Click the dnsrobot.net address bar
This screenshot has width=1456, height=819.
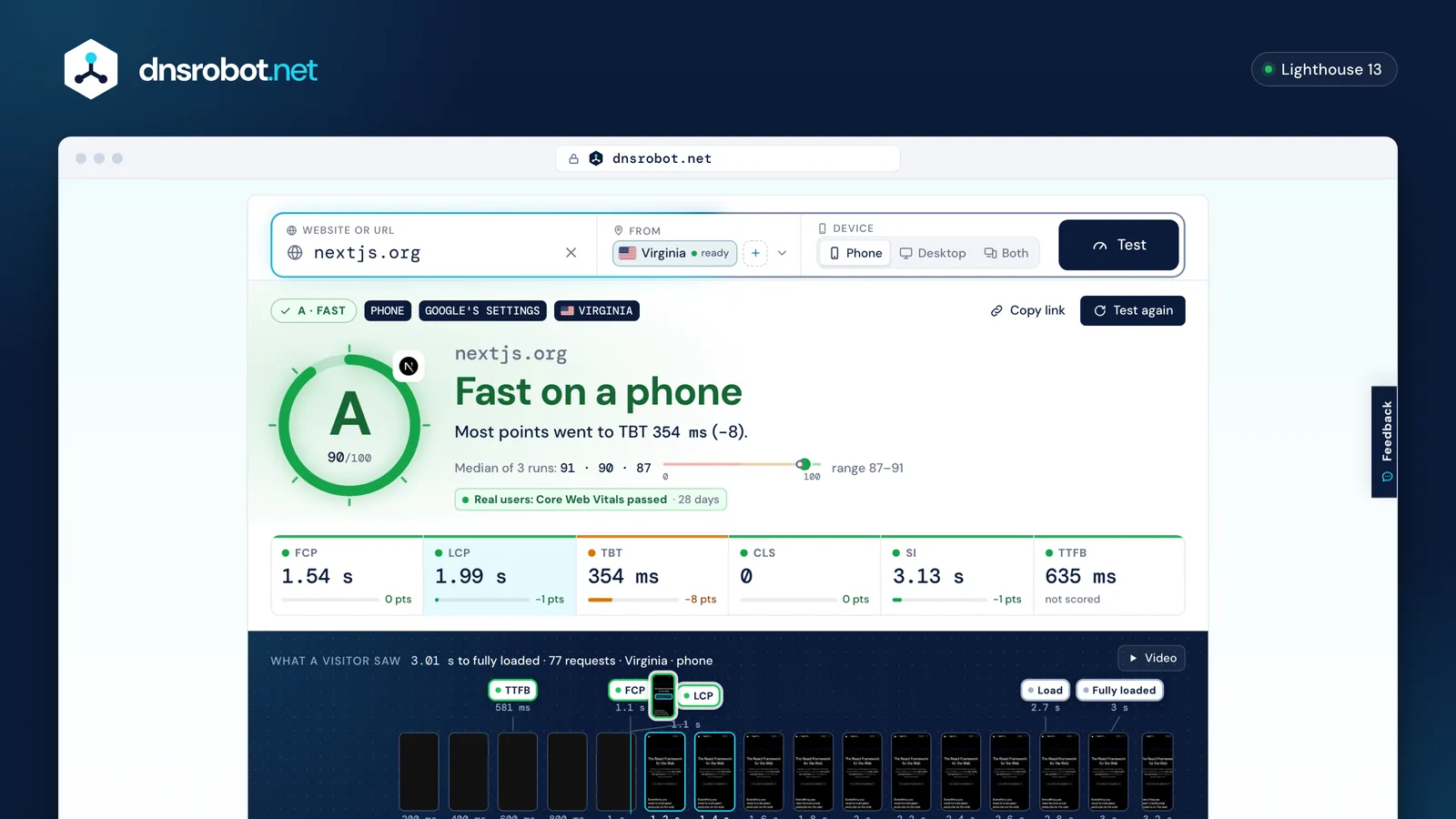pyautogui.click(x=728, y=158)
